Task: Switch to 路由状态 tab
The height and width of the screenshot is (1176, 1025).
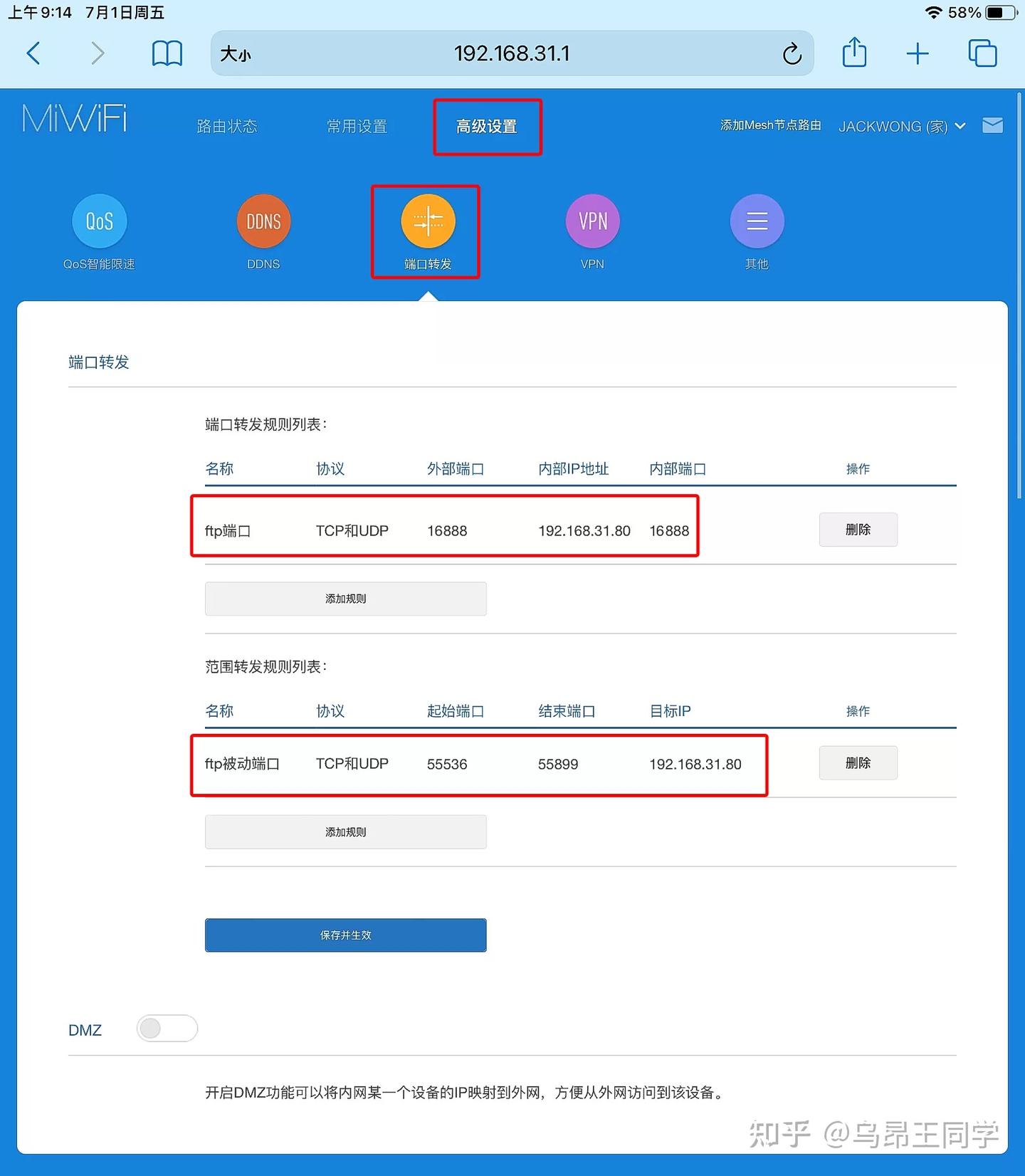Action: click(x=226, y=127)
